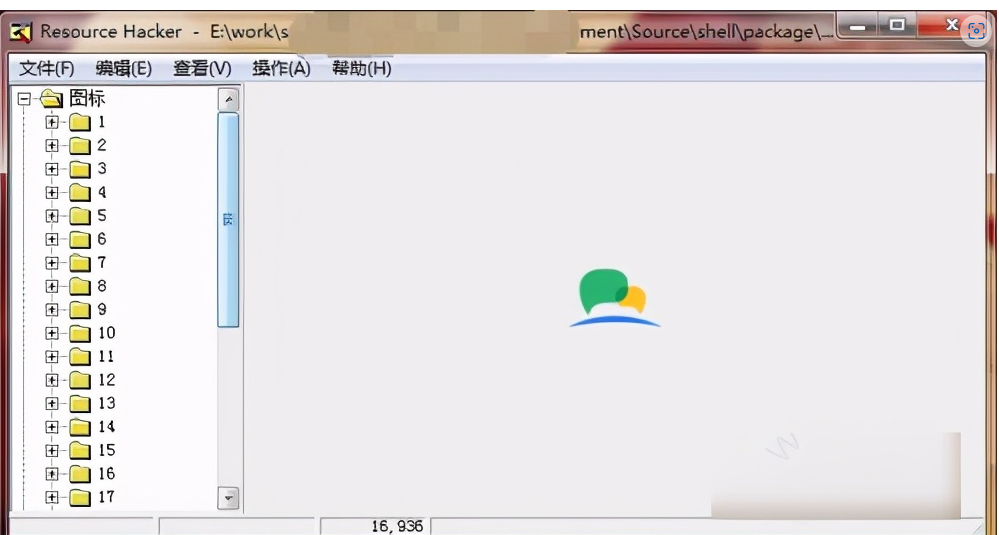This screenshot has width=999, height=535.
Task: Click the folder icon for item 17
Action: click(80, 497)
